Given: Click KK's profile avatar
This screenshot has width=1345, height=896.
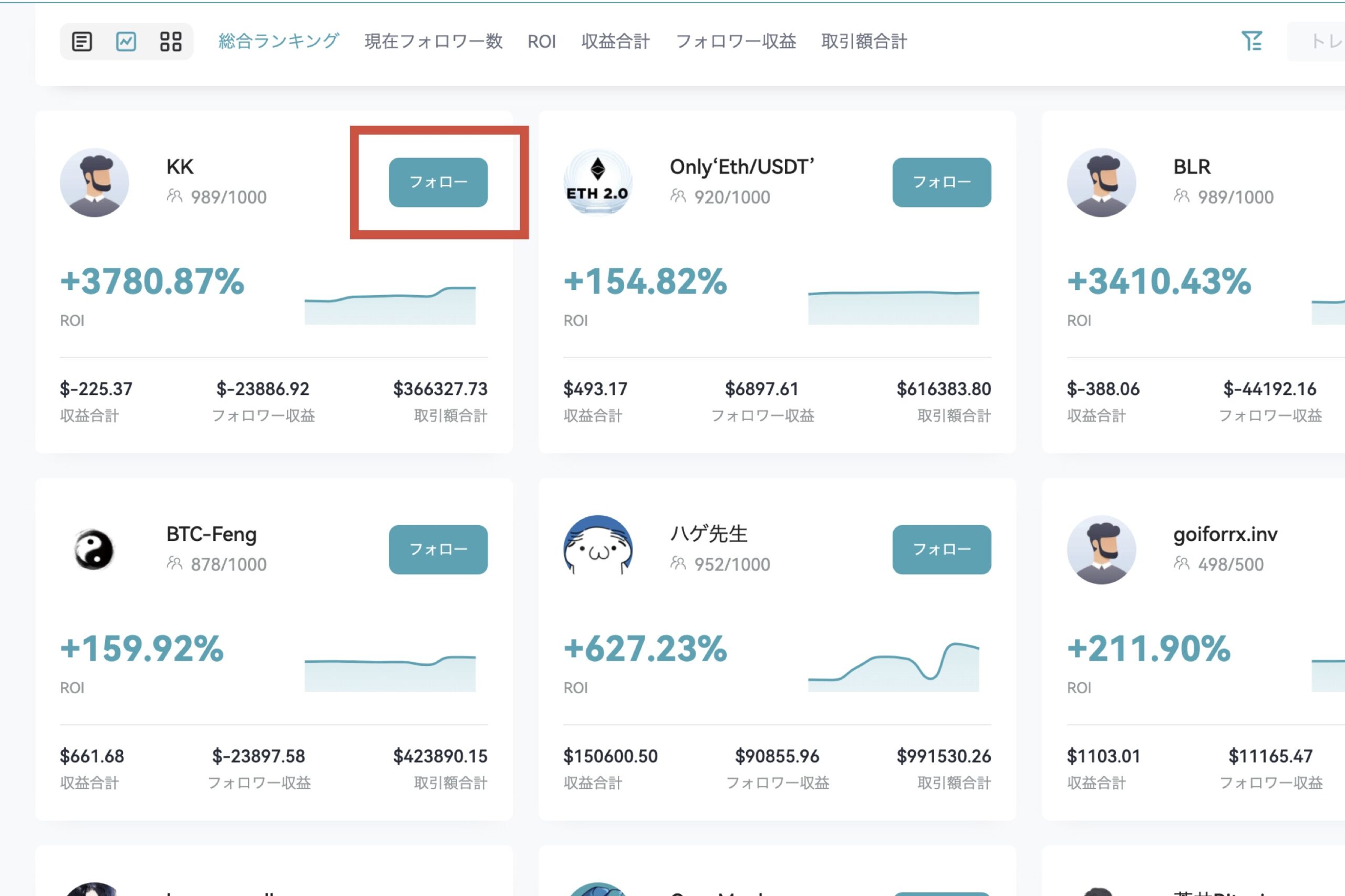Looking at the screenshot, I should click(95, 182).
